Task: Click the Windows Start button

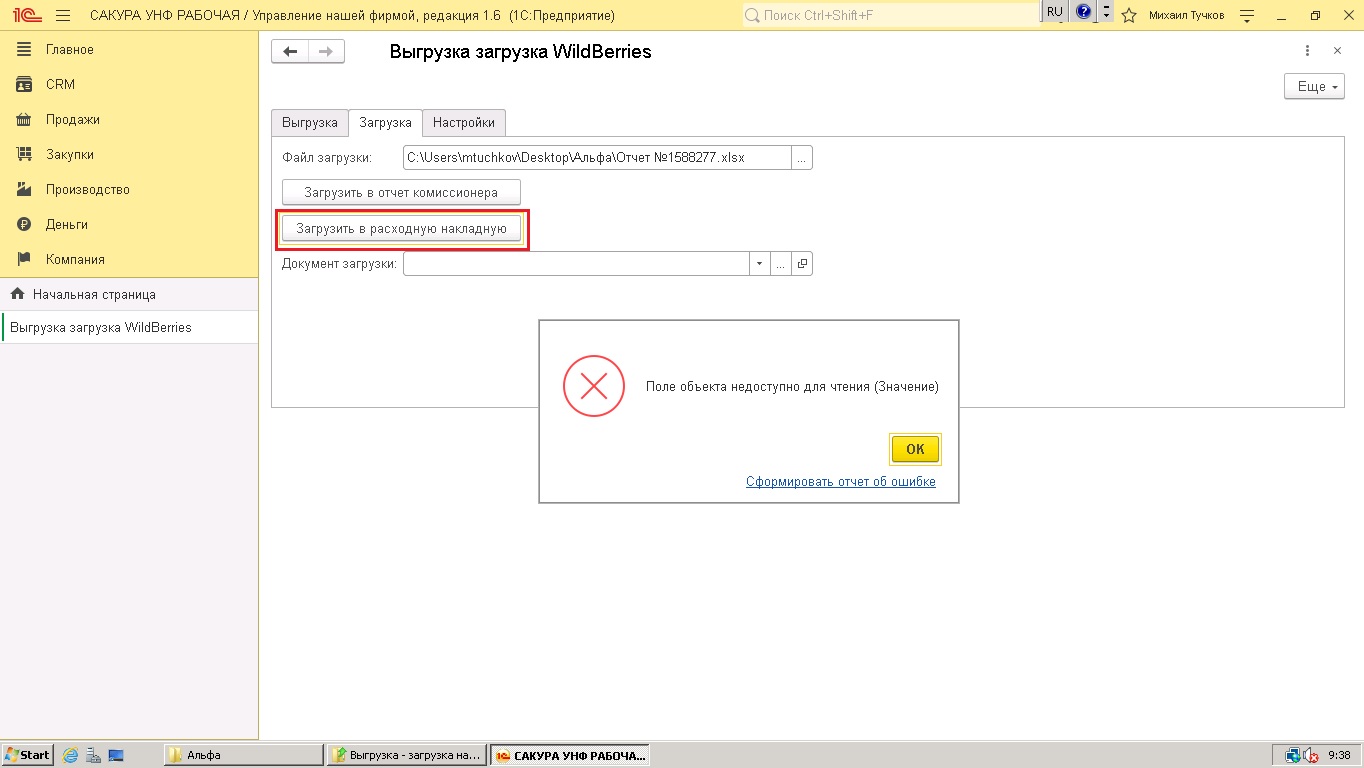Action: (27, 755)
